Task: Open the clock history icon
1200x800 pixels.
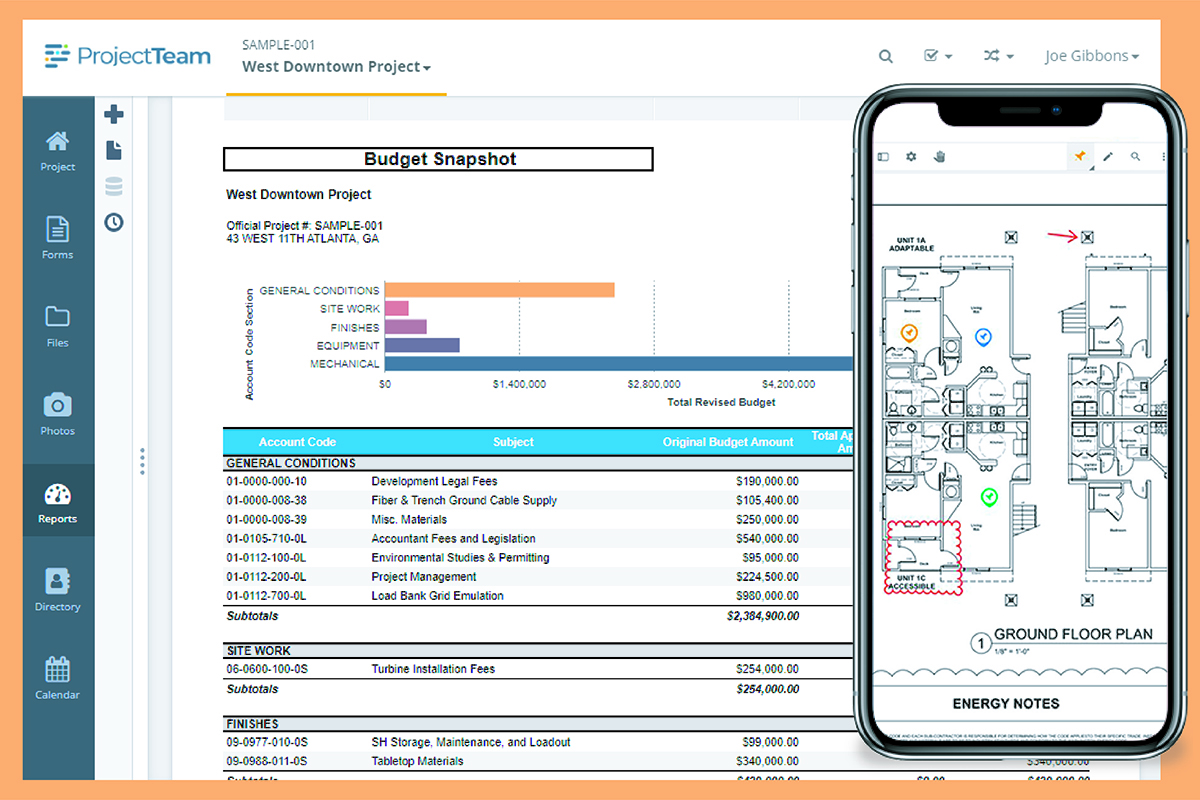Action: coord(114,222)
